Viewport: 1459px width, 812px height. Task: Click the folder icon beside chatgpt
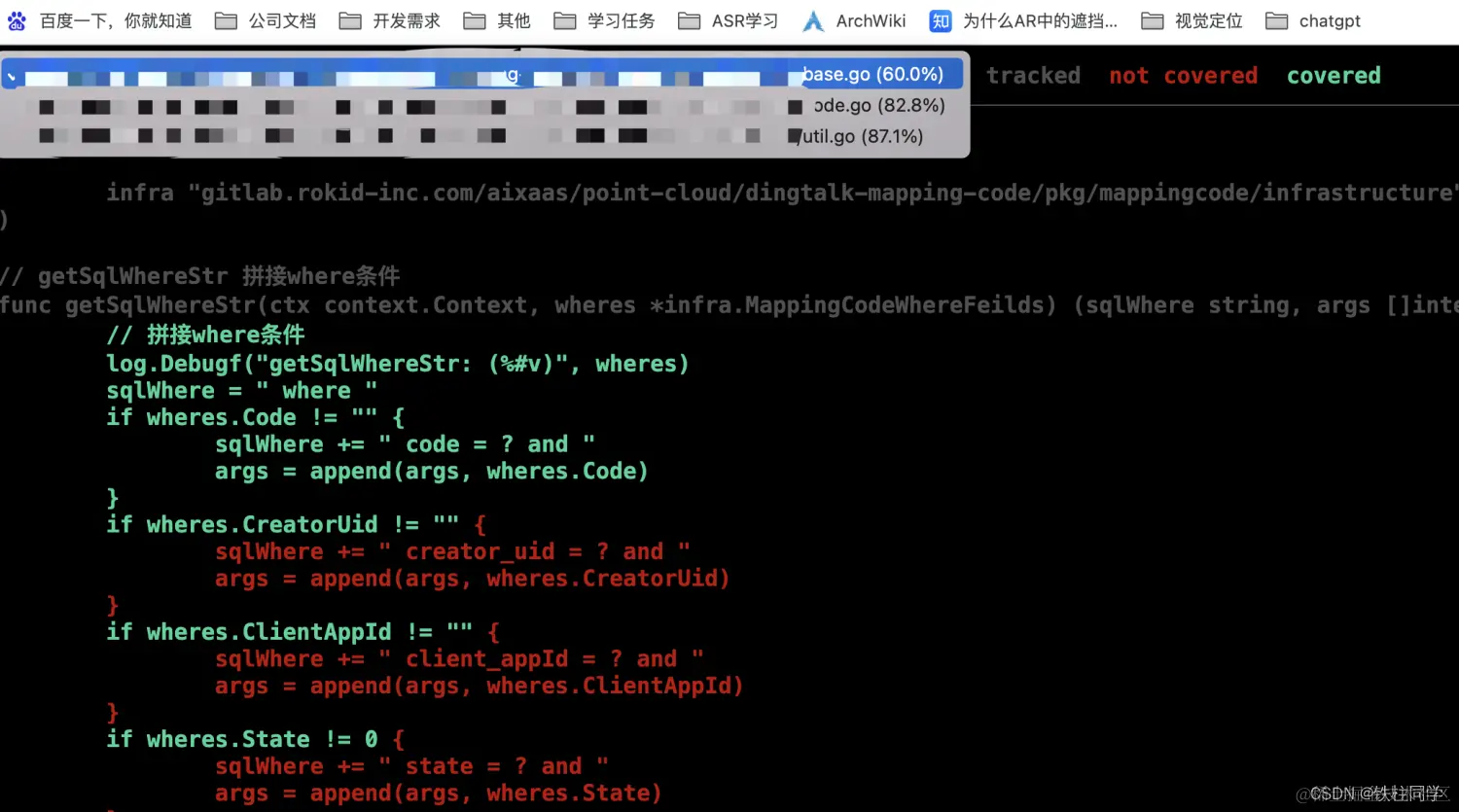point(1276,20)
